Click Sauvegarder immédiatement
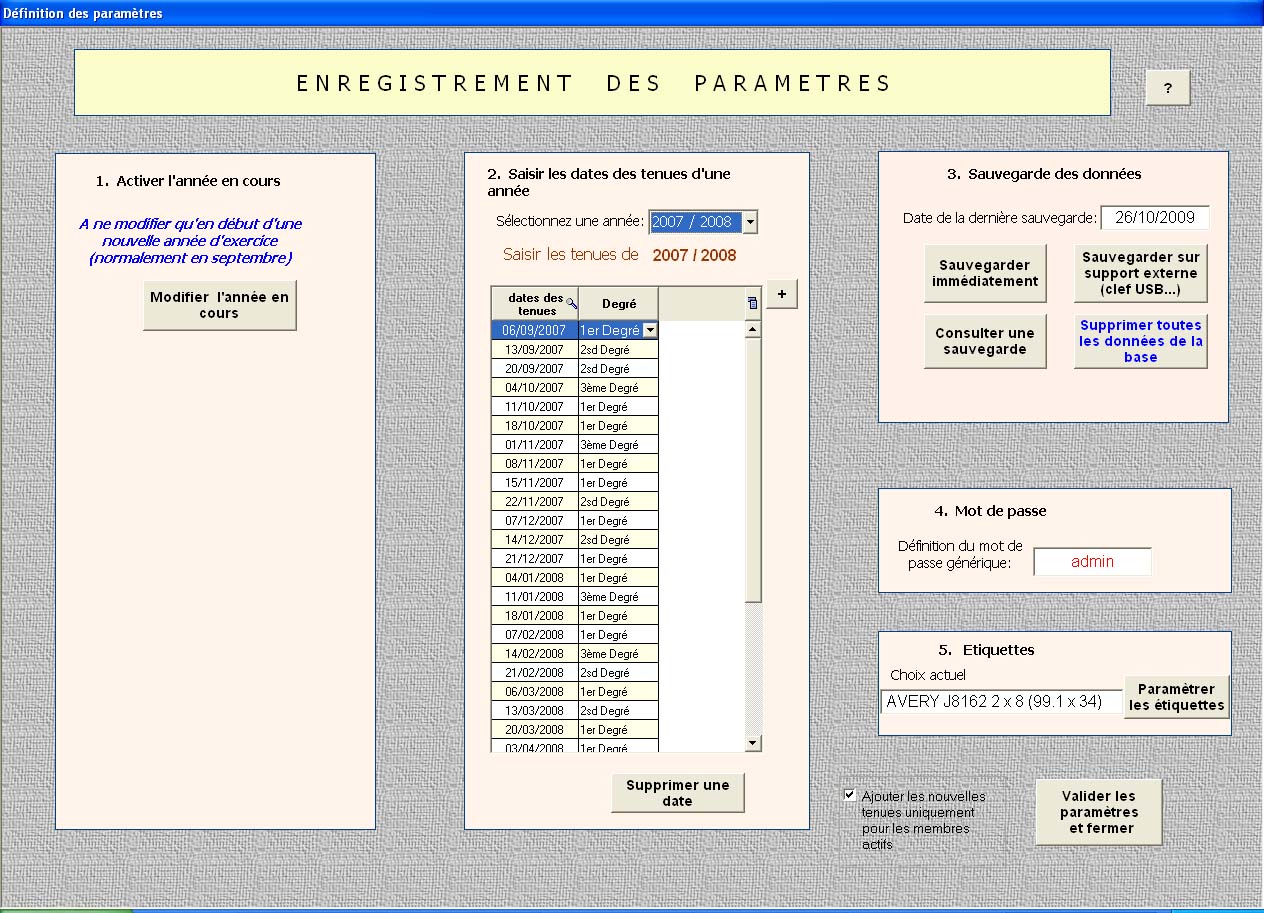The height and width of the screenshot is (913, 1264). point(985,273)
